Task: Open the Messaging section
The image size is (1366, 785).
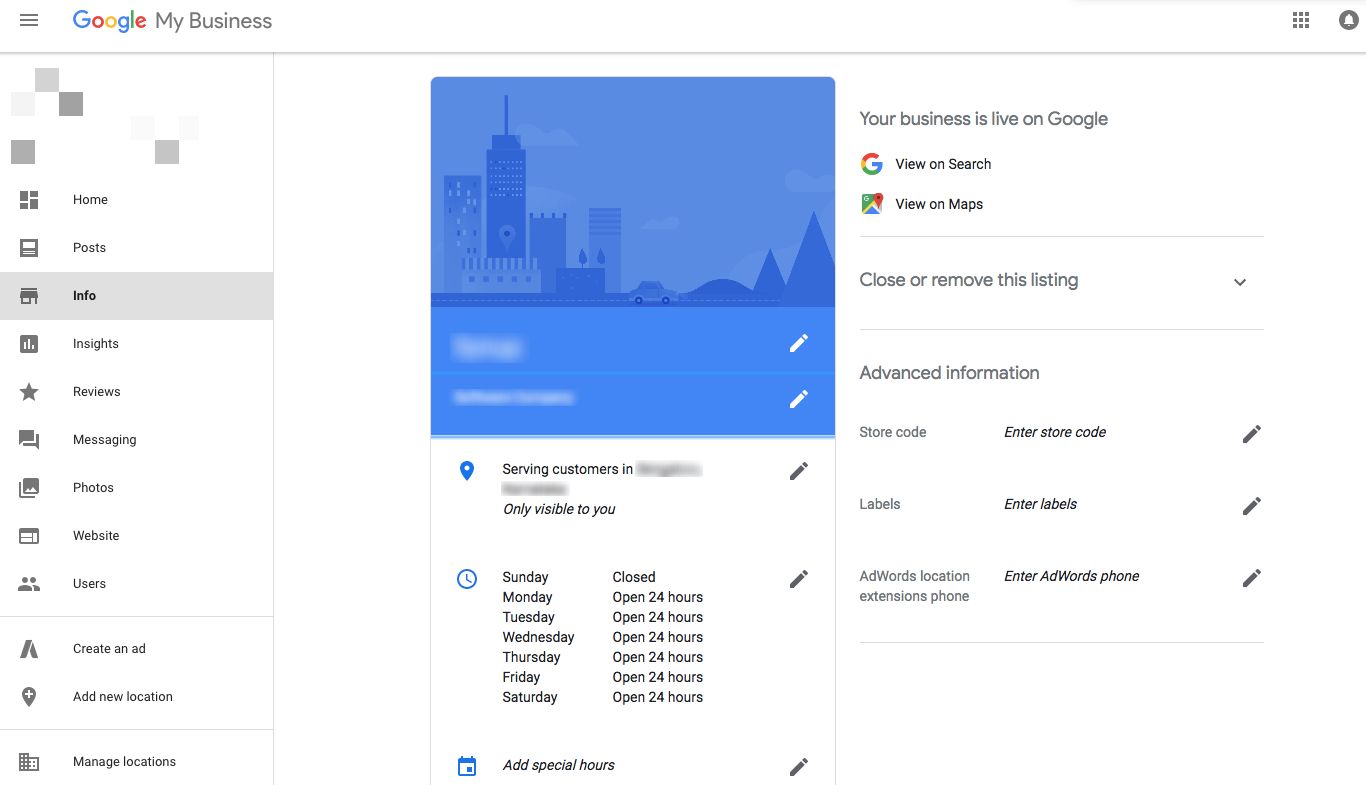Action: point(136,440)
